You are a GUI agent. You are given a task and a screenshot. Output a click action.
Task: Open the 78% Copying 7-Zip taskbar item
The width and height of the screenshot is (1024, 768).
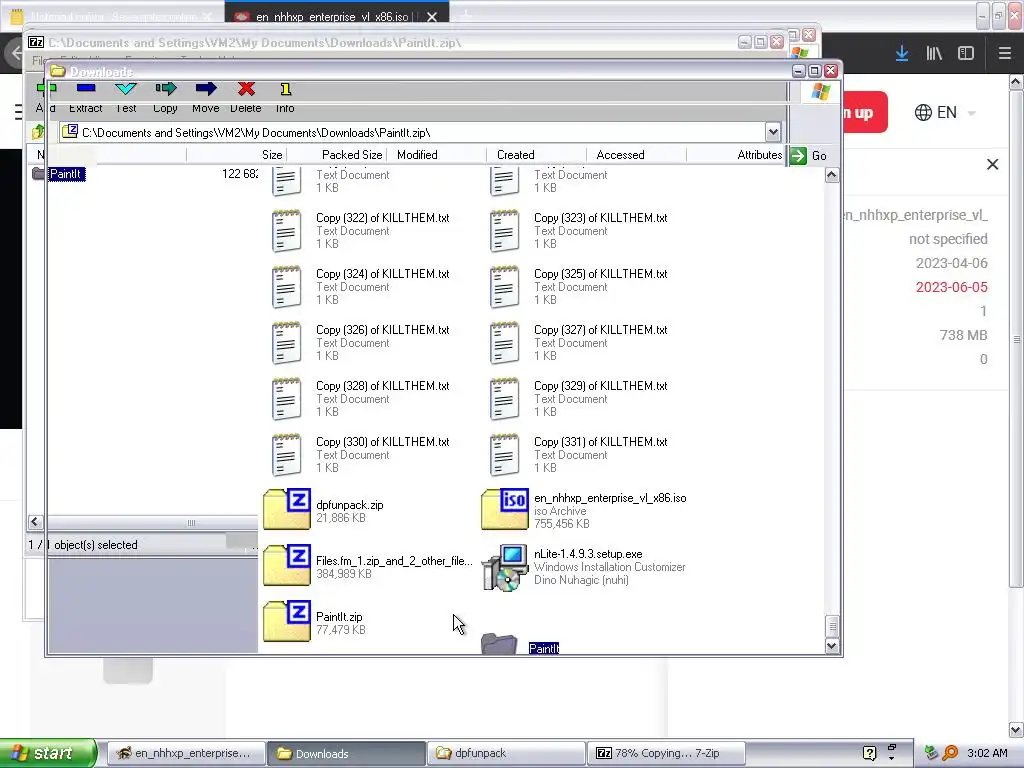[x=665, y=753]
